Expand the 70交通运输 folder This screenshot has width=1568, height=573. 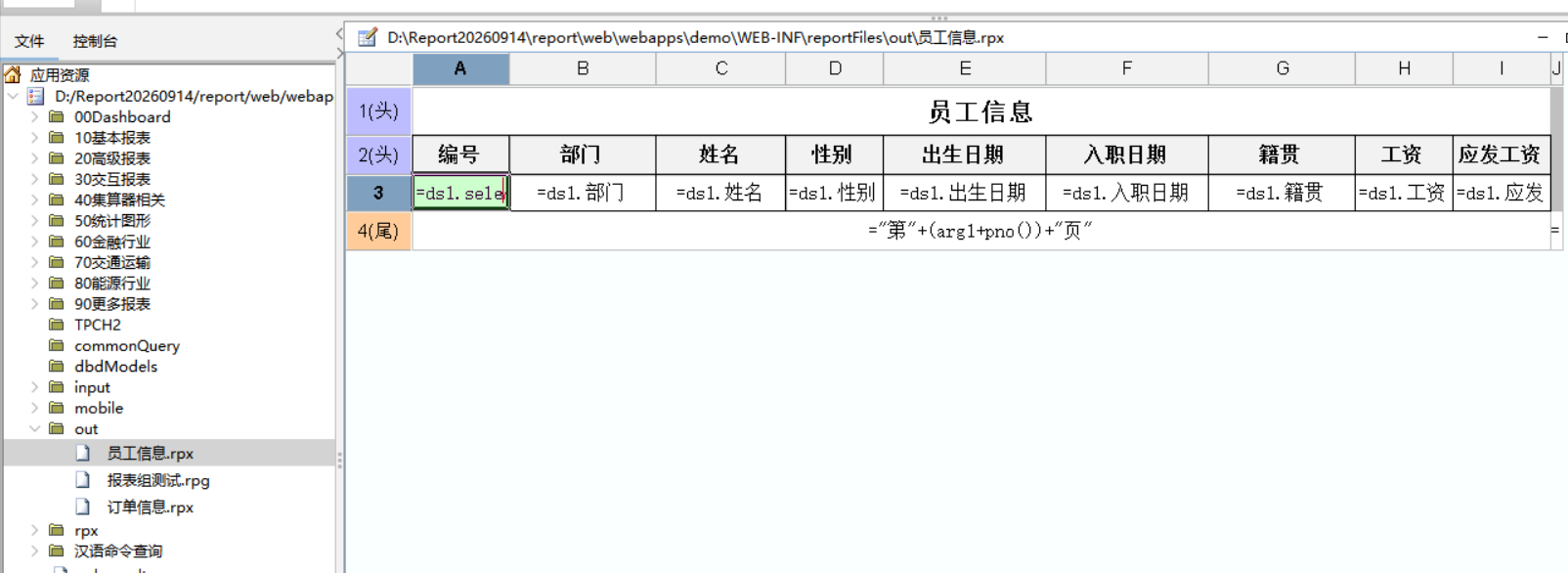[35, 262]
